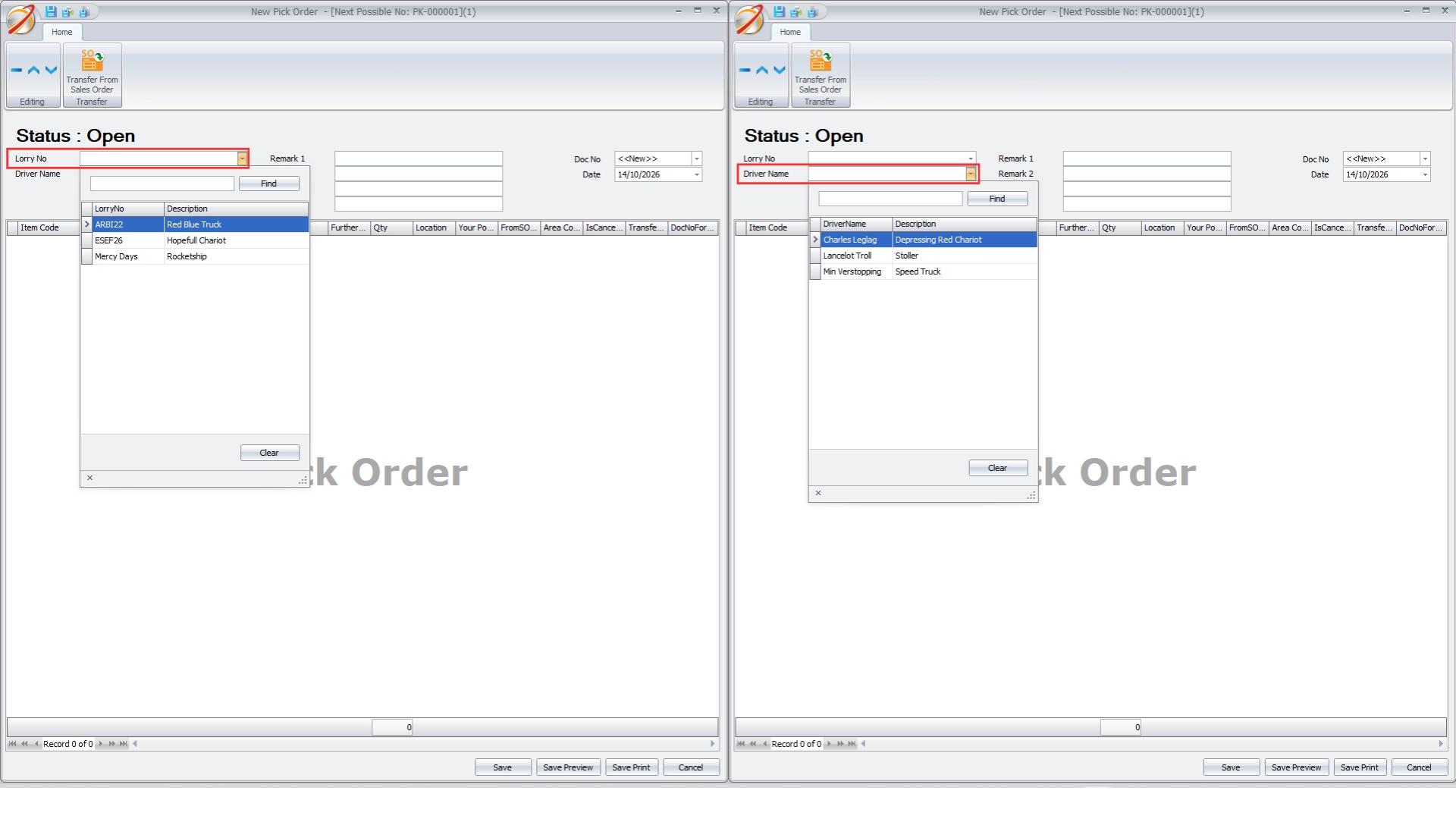This screenshot has width=1456, height=819.
Task: Collapse the Driver Name dropdown in the right window
Action: click(x=971, y=174)
